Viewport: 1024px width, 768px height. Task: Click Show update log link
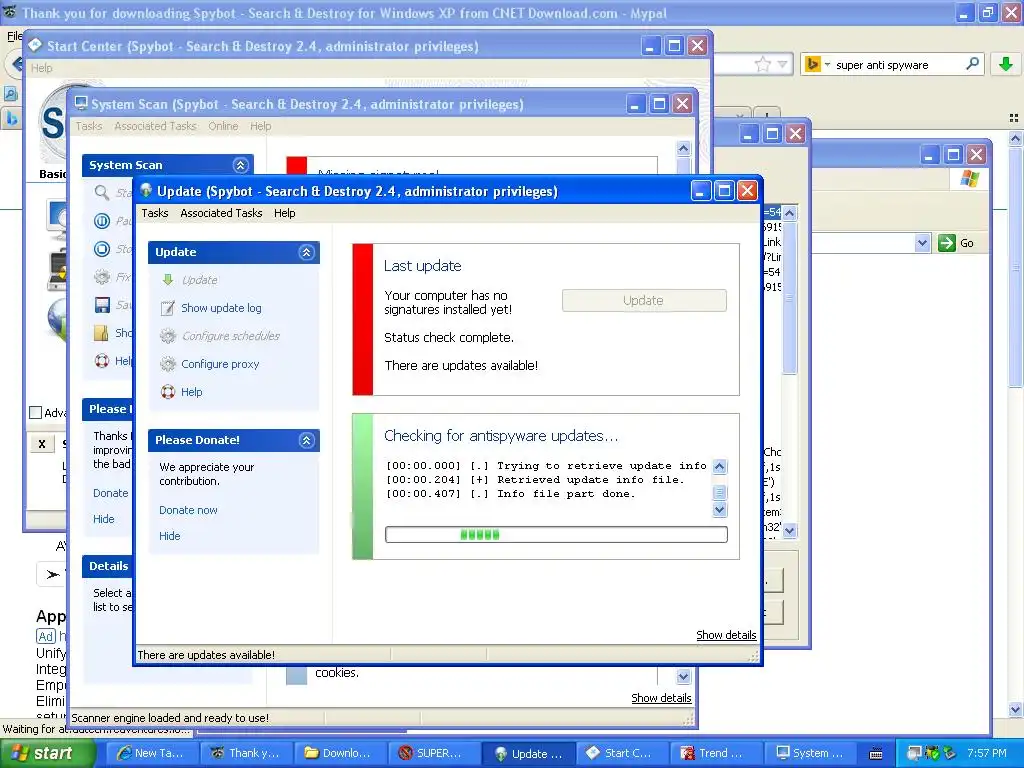click(x=221, y=308)
